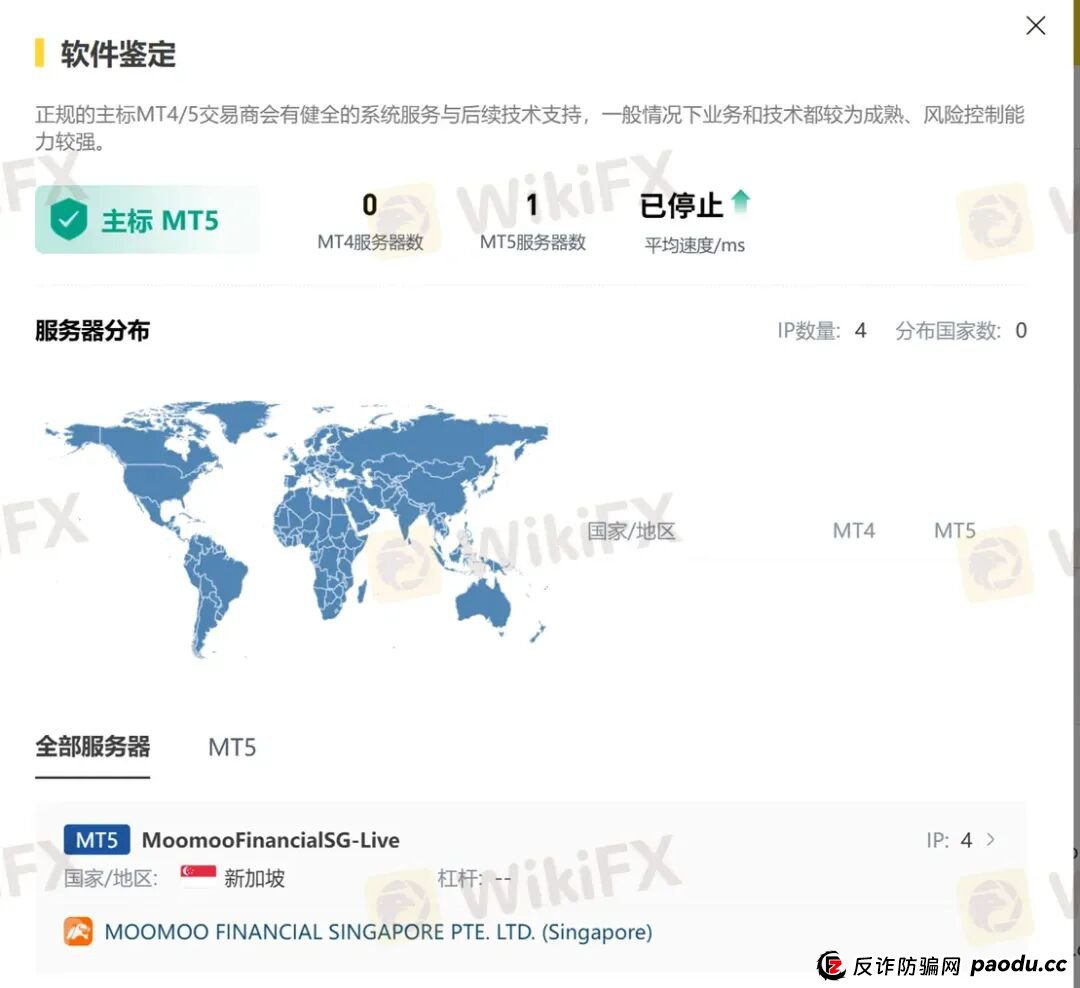This screenshot has height=988, width=1080.
Task: Click the Moomoo orange logo icon
Action: tap(80, 931)
